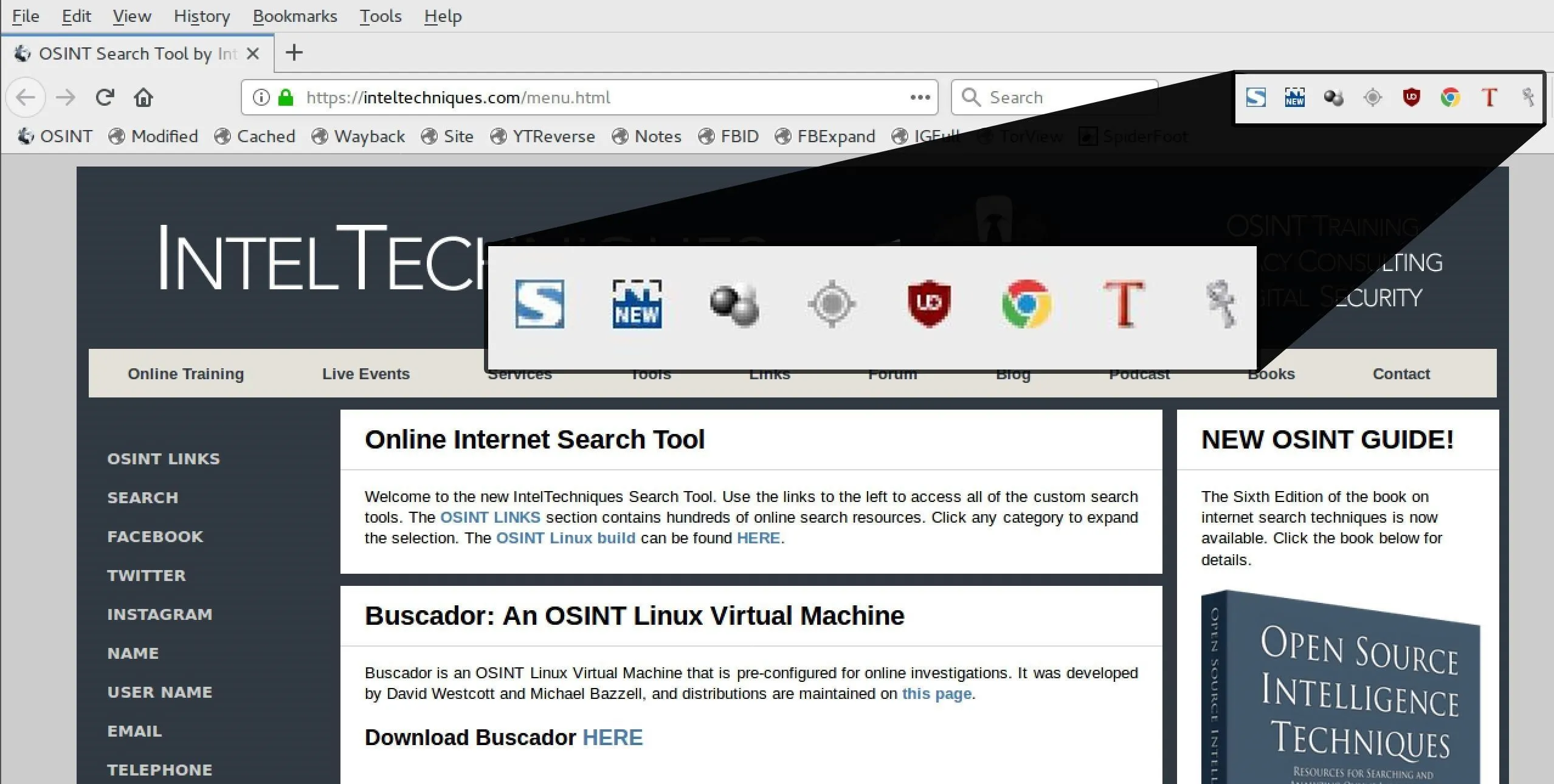
Task: Open Books in site navigation
Action: point(1271,375)
